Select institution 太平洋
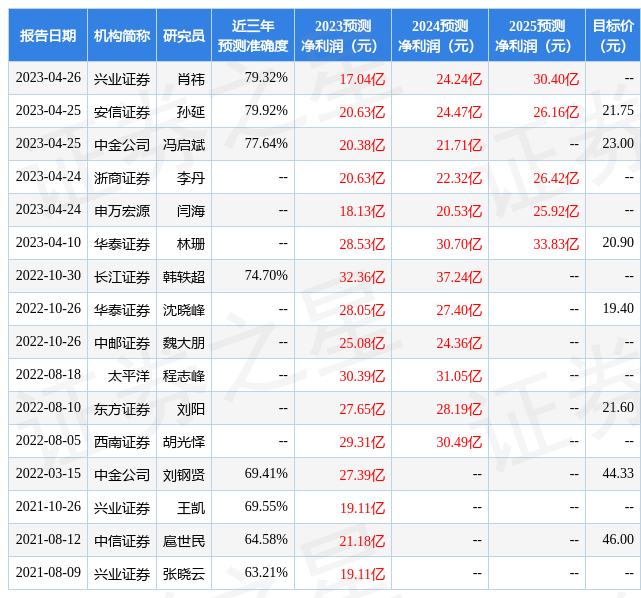The width and height of the screenshot is (641, 598). [x=129, y=376]
